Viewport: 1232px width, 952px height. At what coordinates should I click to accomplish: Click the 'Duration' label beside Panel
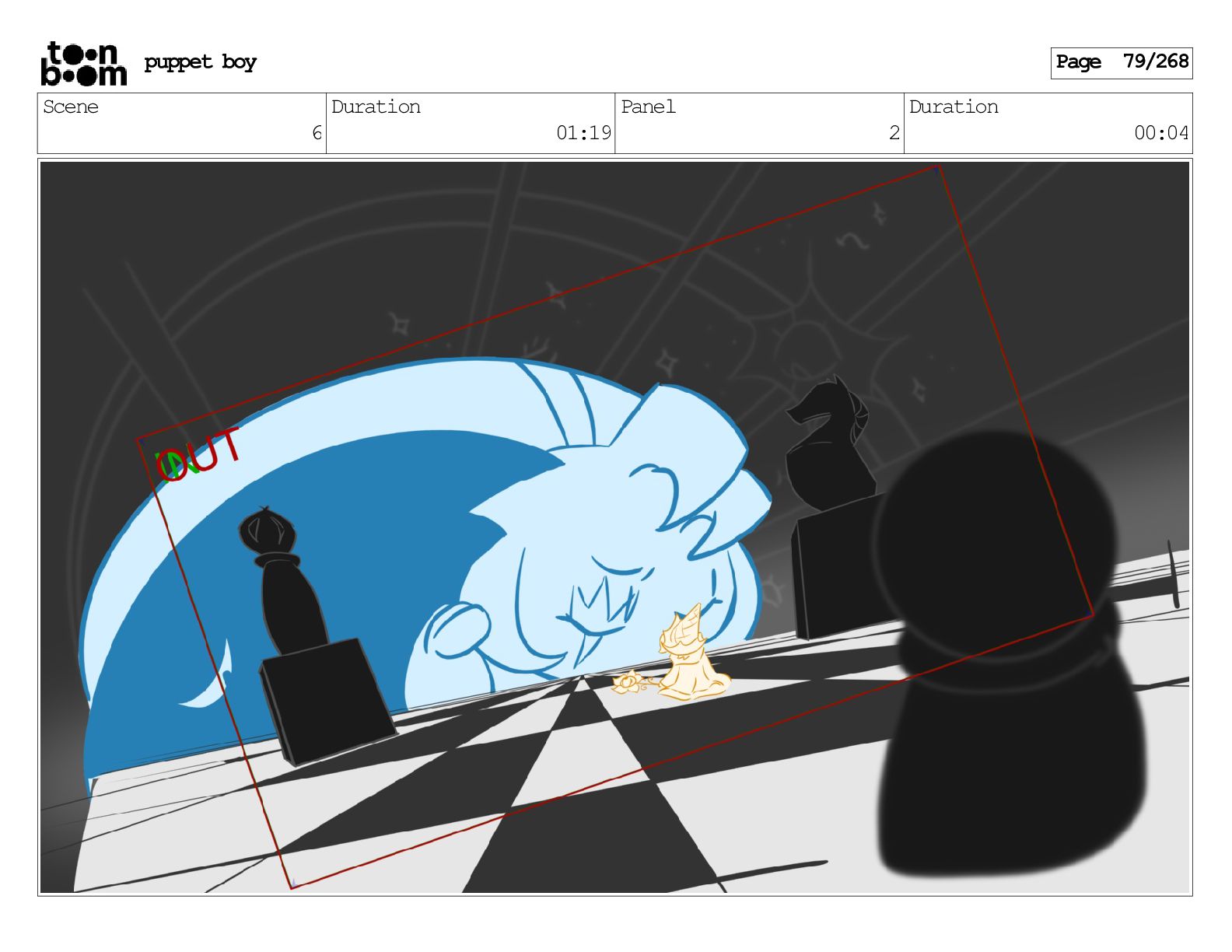point(954,107)
